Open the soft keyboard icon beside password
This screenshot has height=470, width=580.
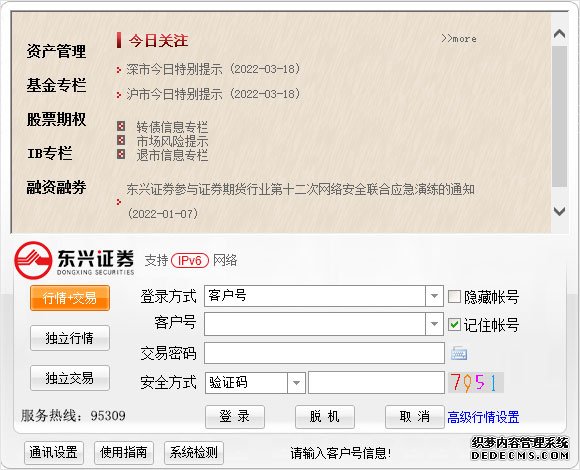point(459,353)
